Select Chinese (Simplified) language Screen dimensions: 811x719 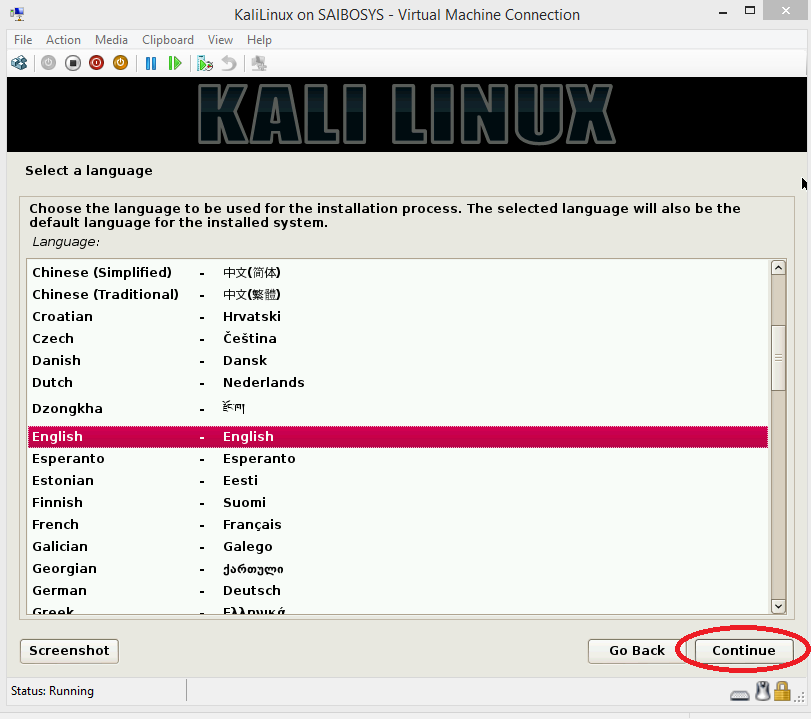point(398,273)
